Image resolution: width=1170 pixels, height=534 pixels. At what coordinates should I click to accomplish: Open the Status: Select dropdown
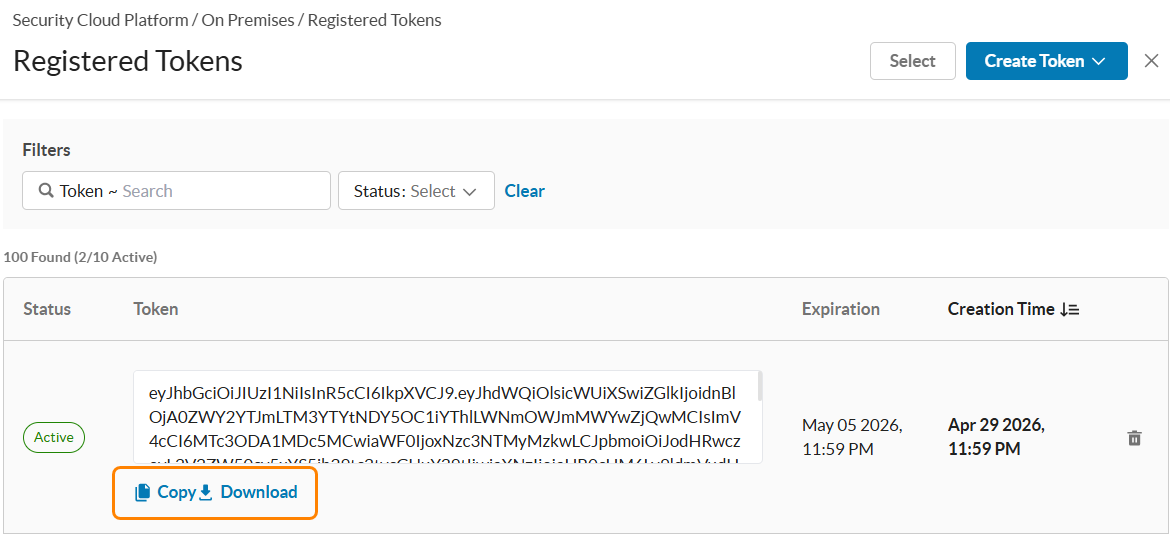point(416,191)
